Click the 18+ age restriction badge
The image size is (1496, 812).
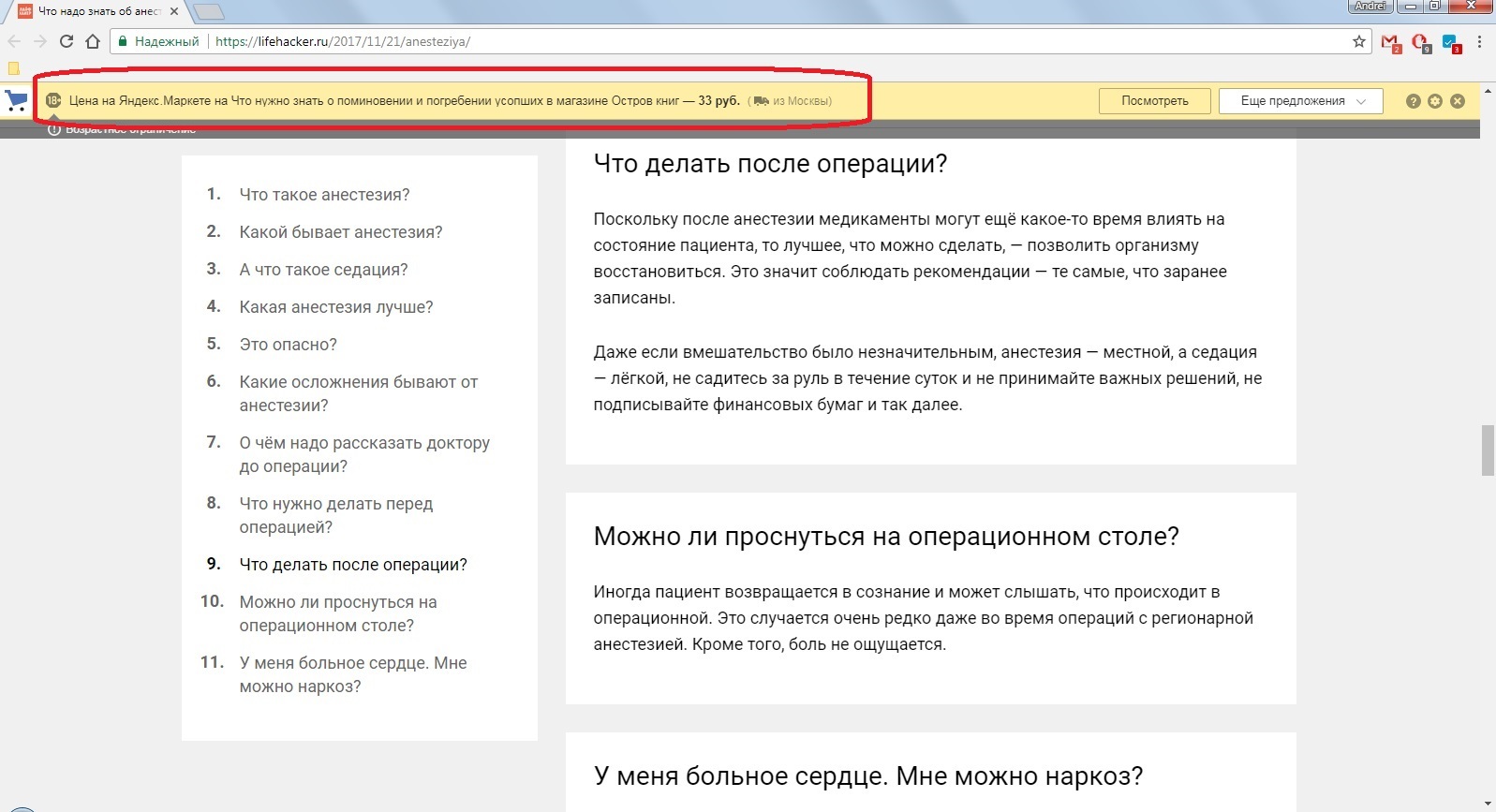point(53,100)
